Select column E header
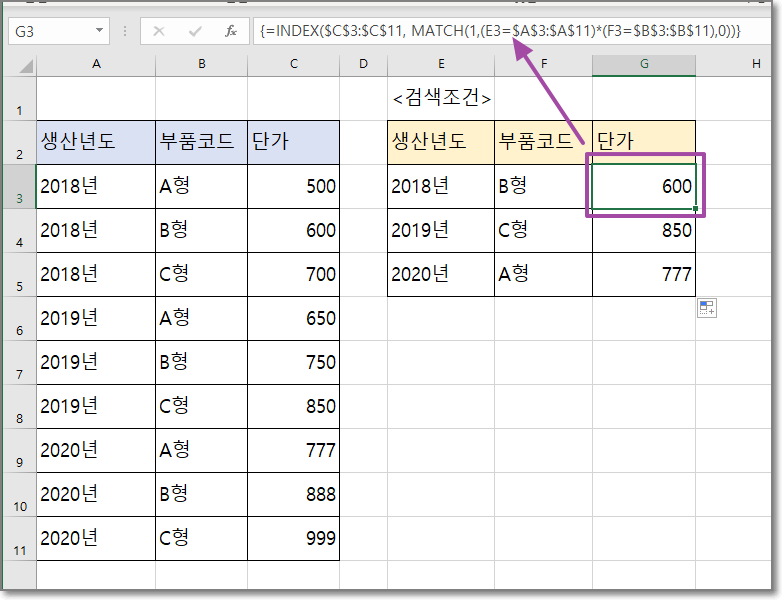 (441, 65)
